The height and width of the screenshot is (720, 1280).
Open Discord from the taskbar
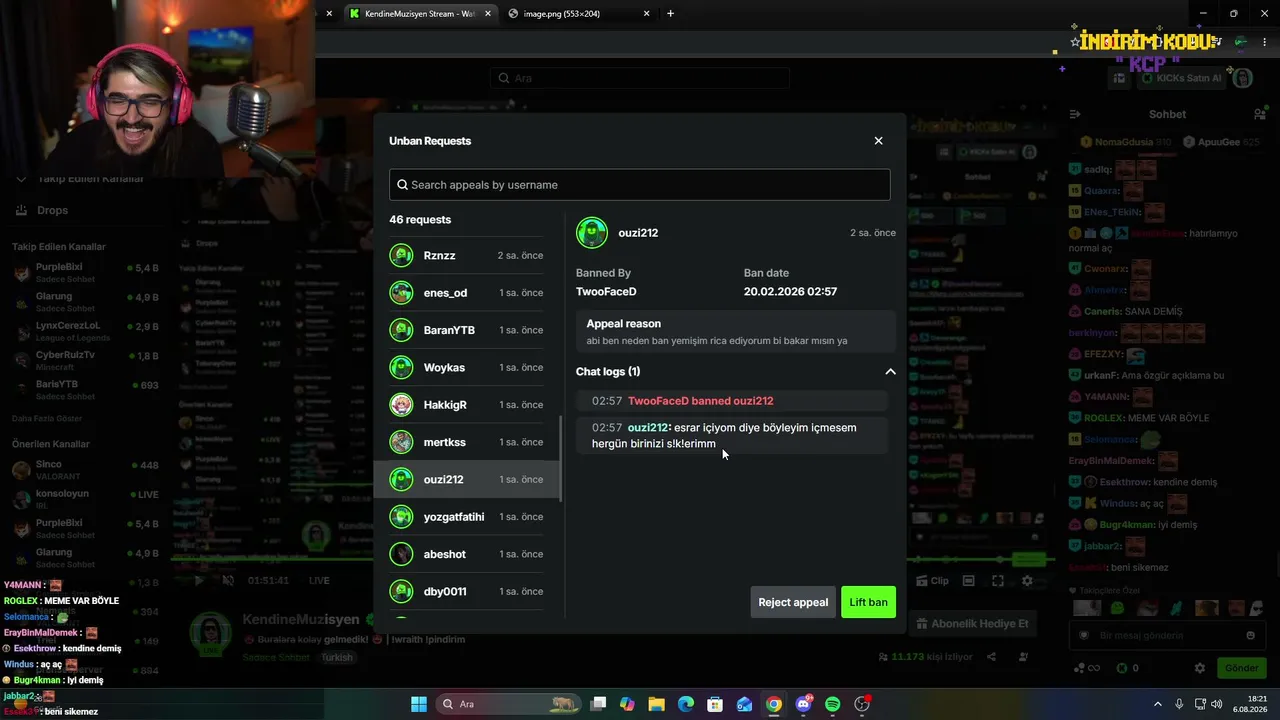click(x=804, y=704)
